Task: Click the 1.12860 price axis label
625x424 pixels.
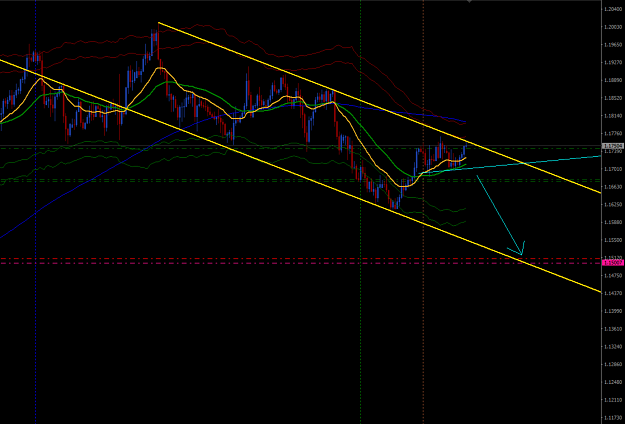Action: pyautogui.click(x=613, y=364)
